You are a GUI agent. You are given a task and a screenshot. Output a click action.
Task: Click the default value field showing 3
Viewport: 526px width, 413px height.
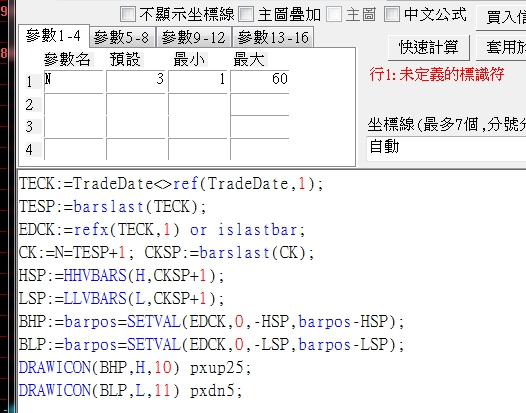(x=136, y=81)
